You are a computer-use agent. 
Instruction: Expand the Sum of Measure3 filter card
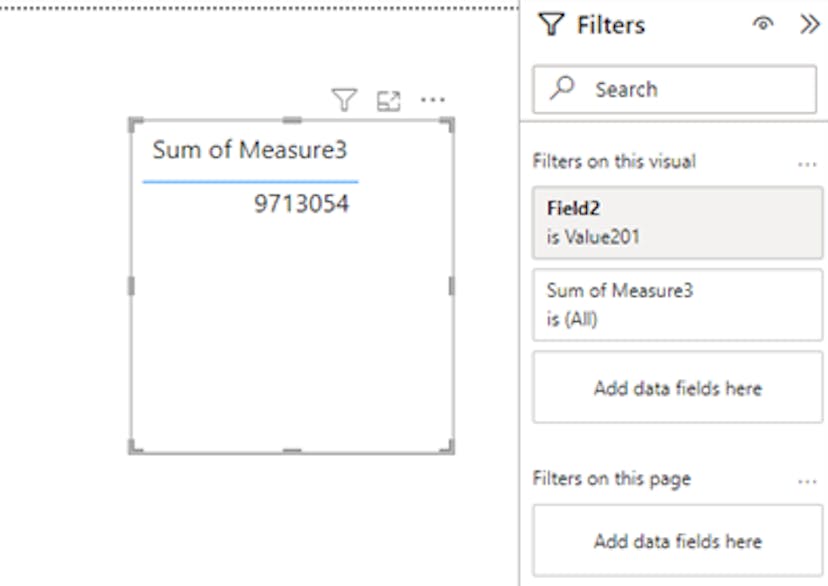(x=678, y=305)
